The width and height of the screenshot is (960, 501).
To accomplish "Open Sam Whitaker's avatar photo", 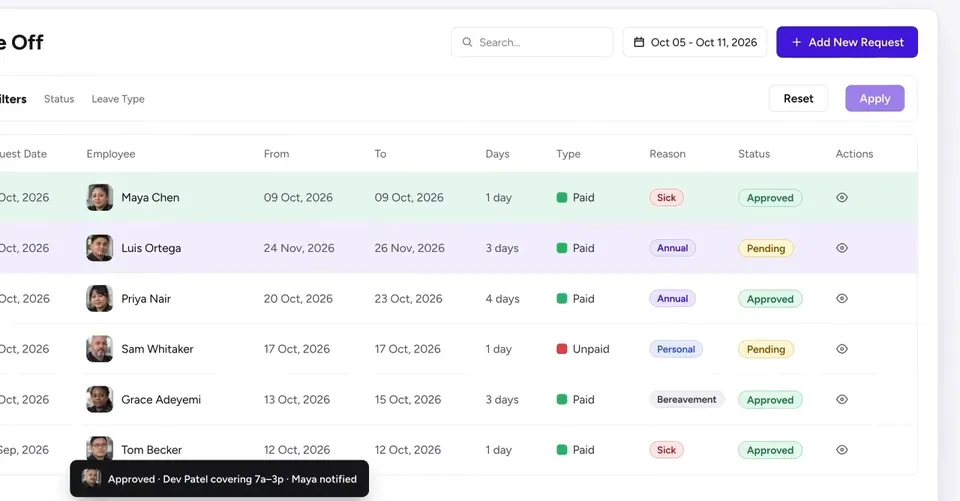I will [99, 349].
